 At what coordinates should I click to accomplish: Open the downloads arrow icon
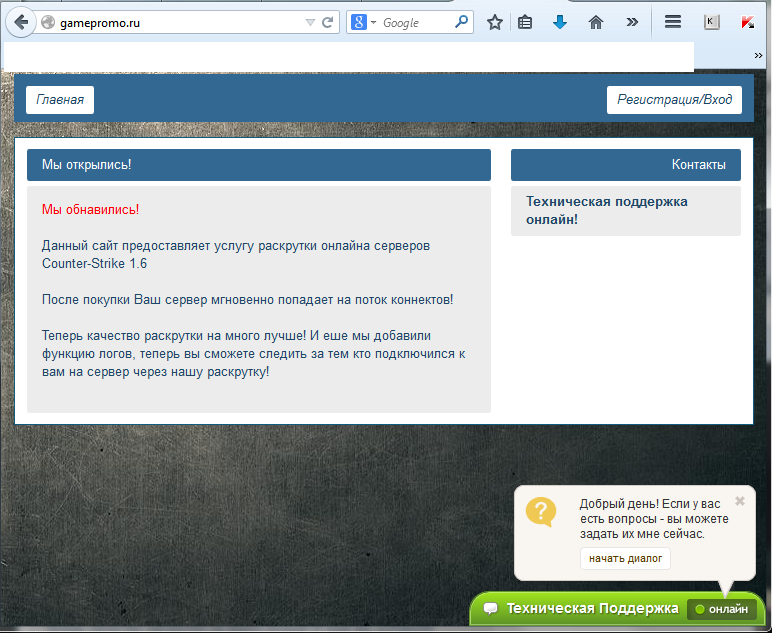point(560,23)
